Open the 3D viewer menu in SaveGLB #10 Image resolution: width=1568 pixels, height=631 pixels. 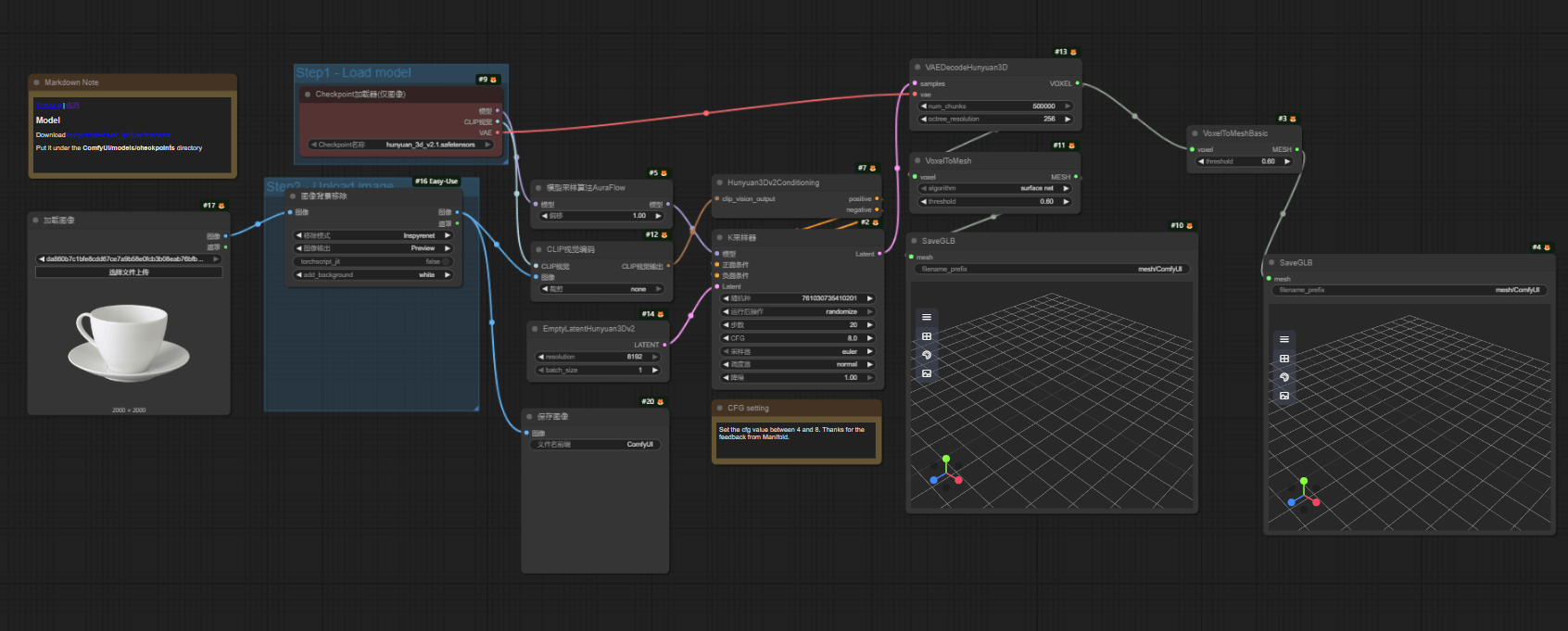tap(927, 318)
